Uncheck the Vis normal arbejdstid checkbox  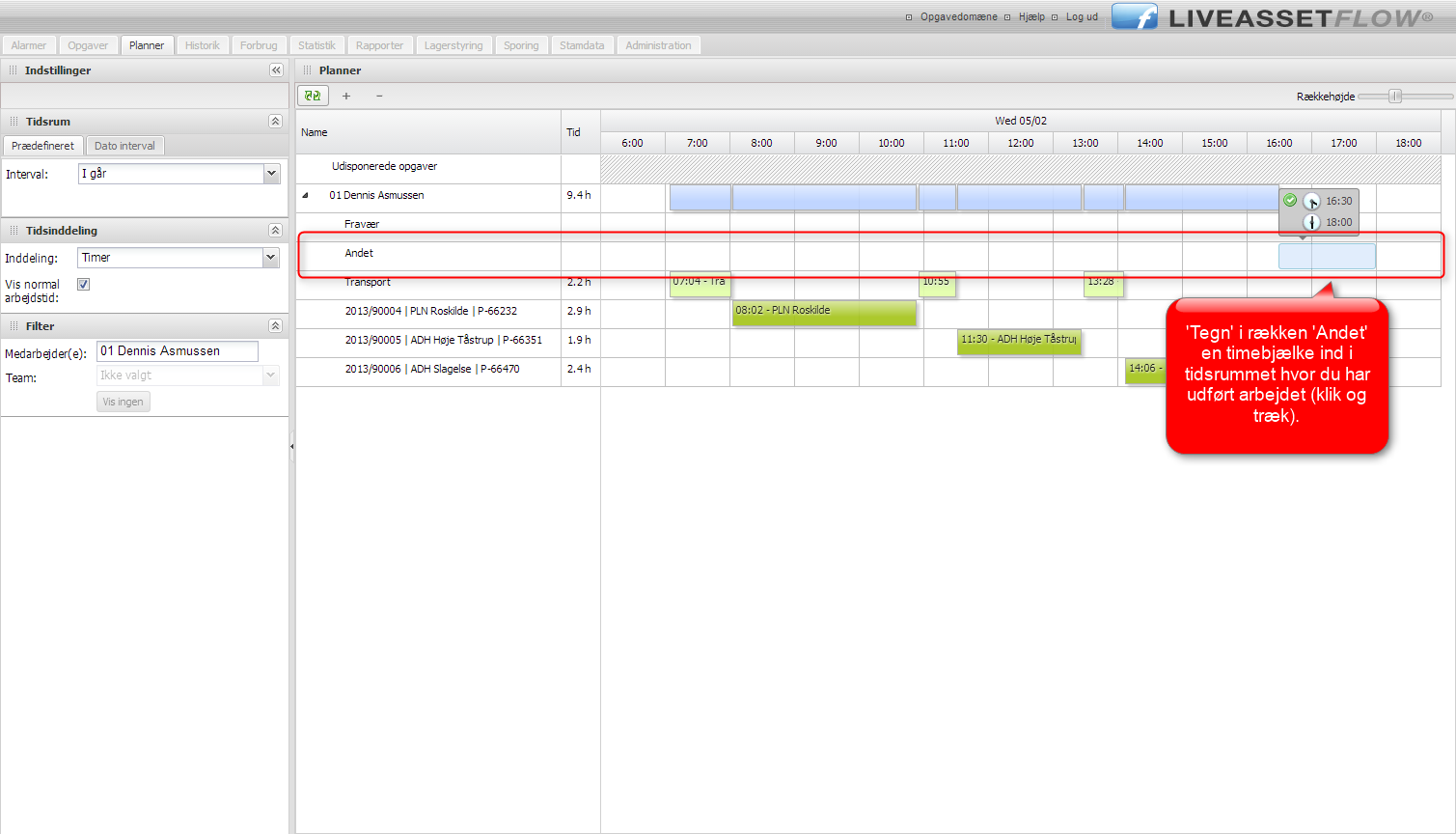pyautogui.click(x=84, y=284)
